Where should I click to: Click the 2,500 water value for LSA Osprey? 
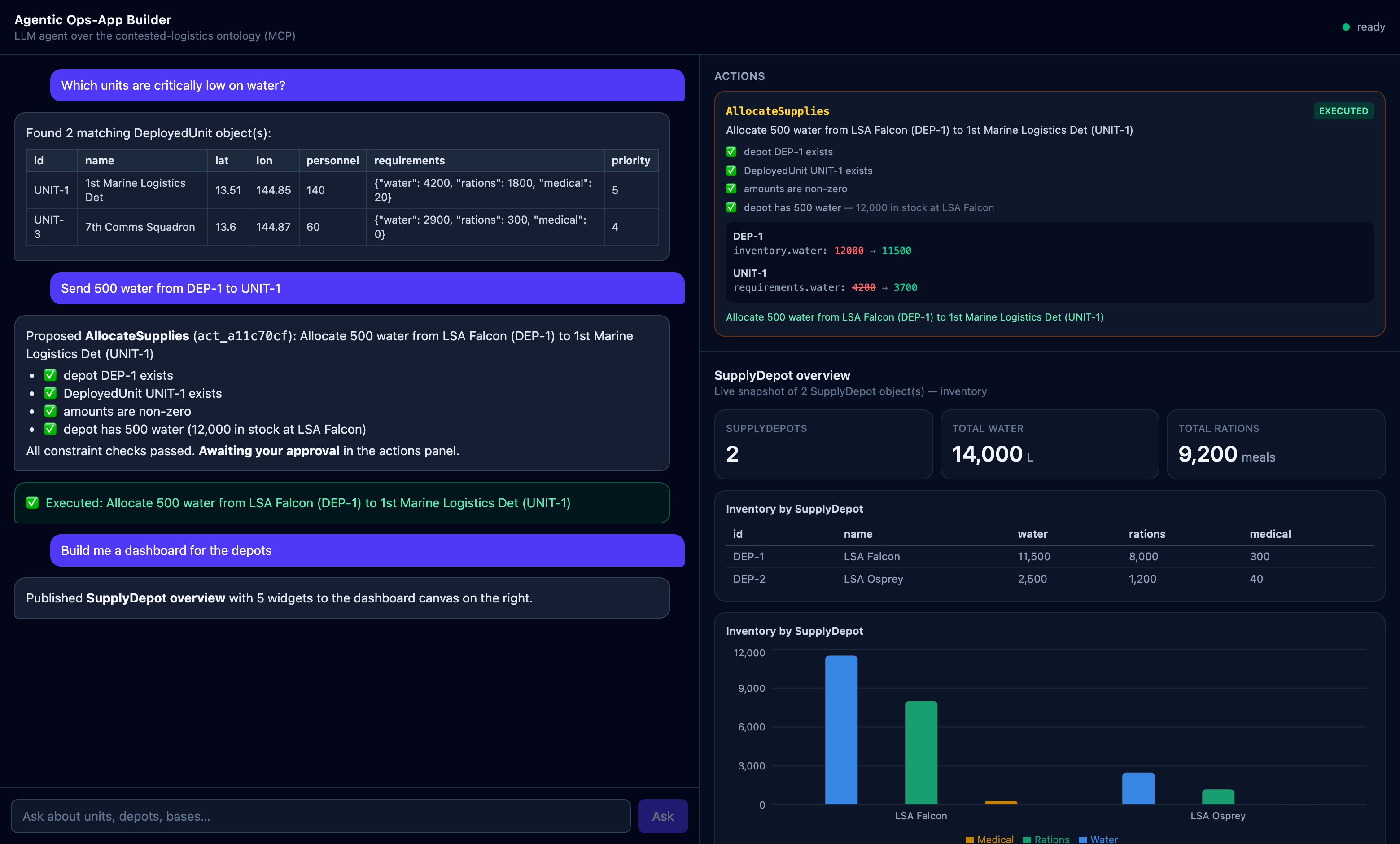pyautogui.click(x=1032, y=579)
